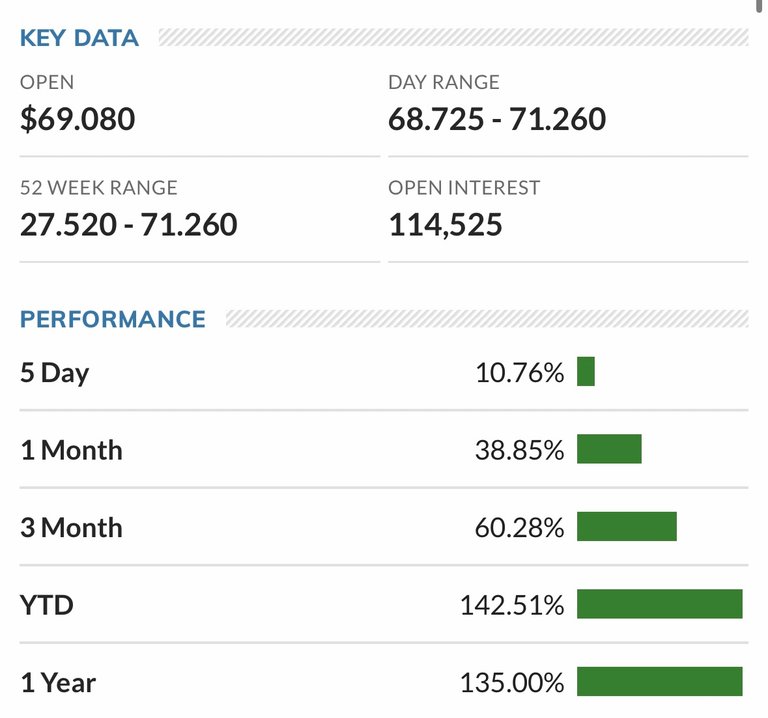Click the $69.080 open price value
This screenshot has width=768, height=718.
[78, 120]
